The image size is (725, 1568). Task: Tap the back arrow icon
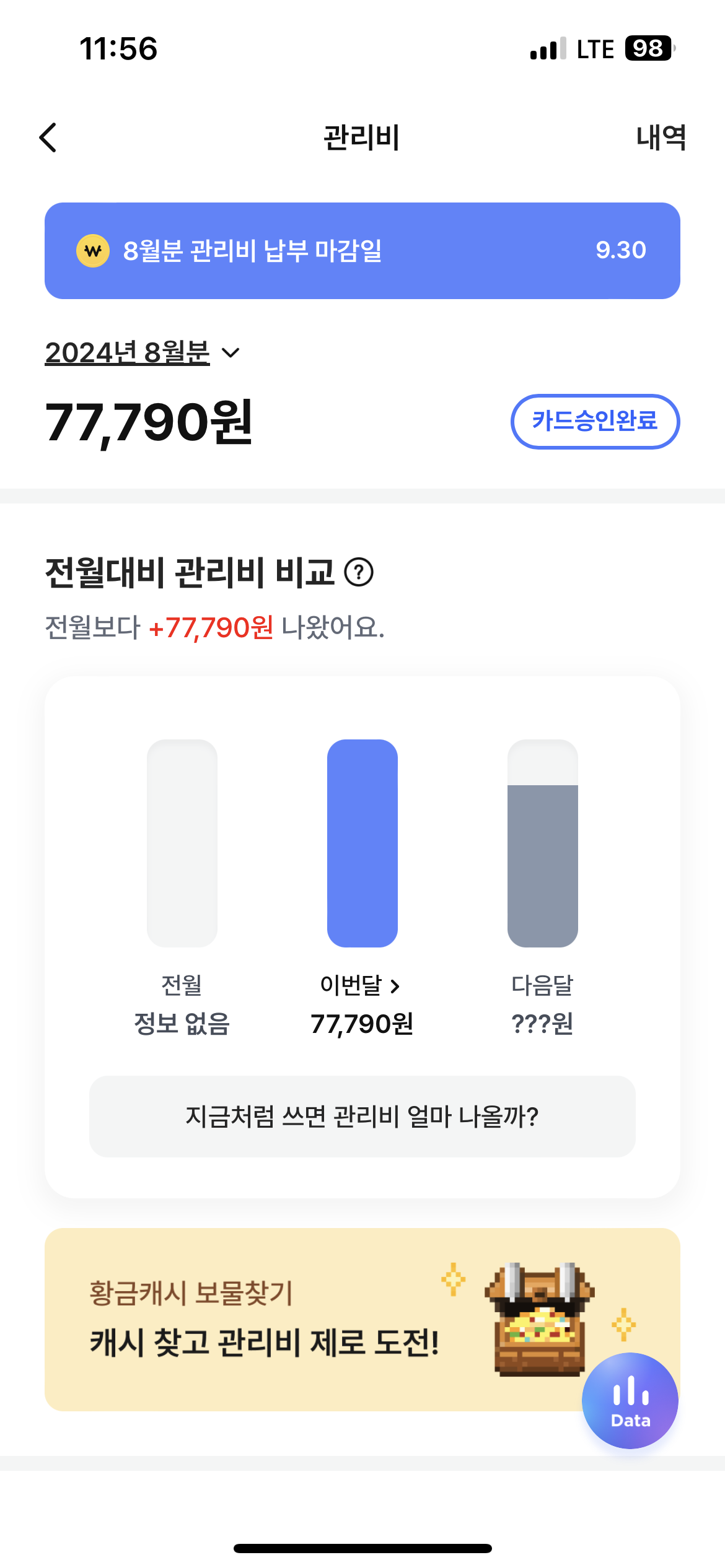coord(48,137)
